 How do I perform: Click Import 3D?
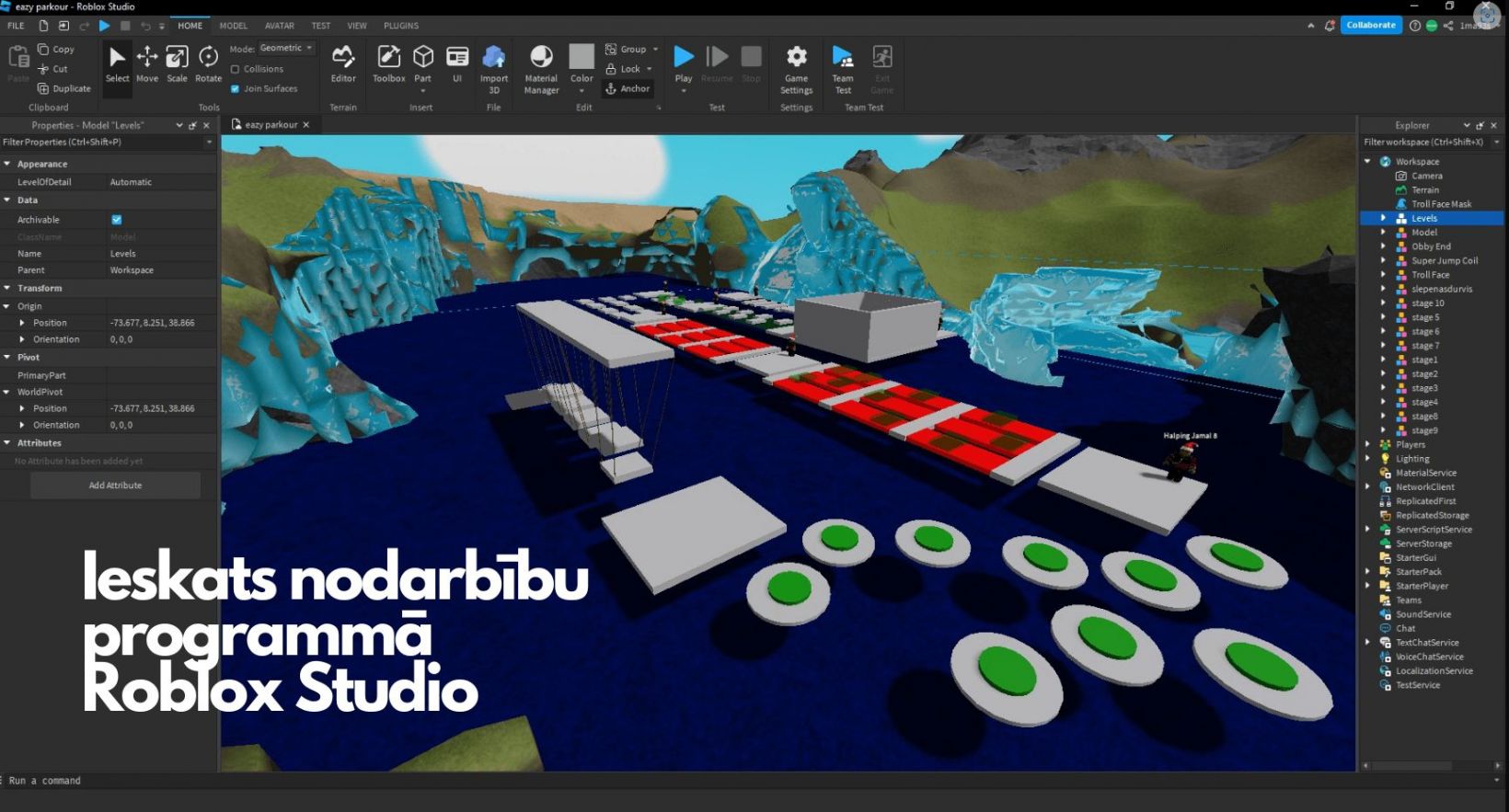pos(494,69)
